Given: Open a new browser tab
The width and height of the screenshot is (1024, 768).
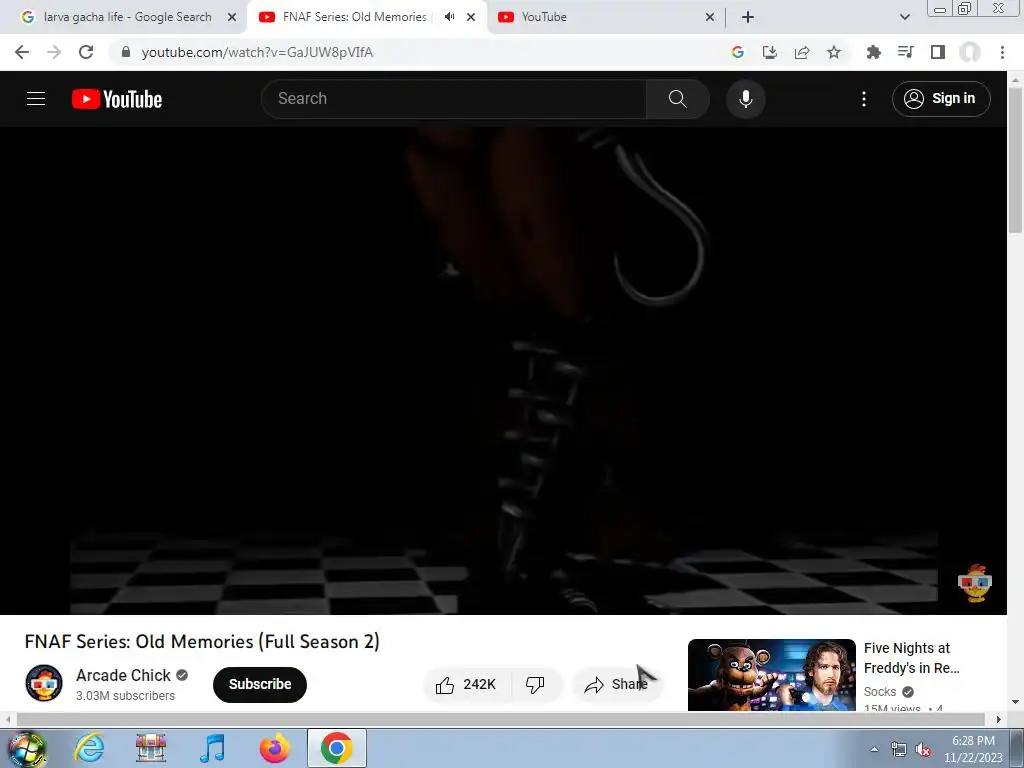Looking at the screenshot, I should 748,17.
